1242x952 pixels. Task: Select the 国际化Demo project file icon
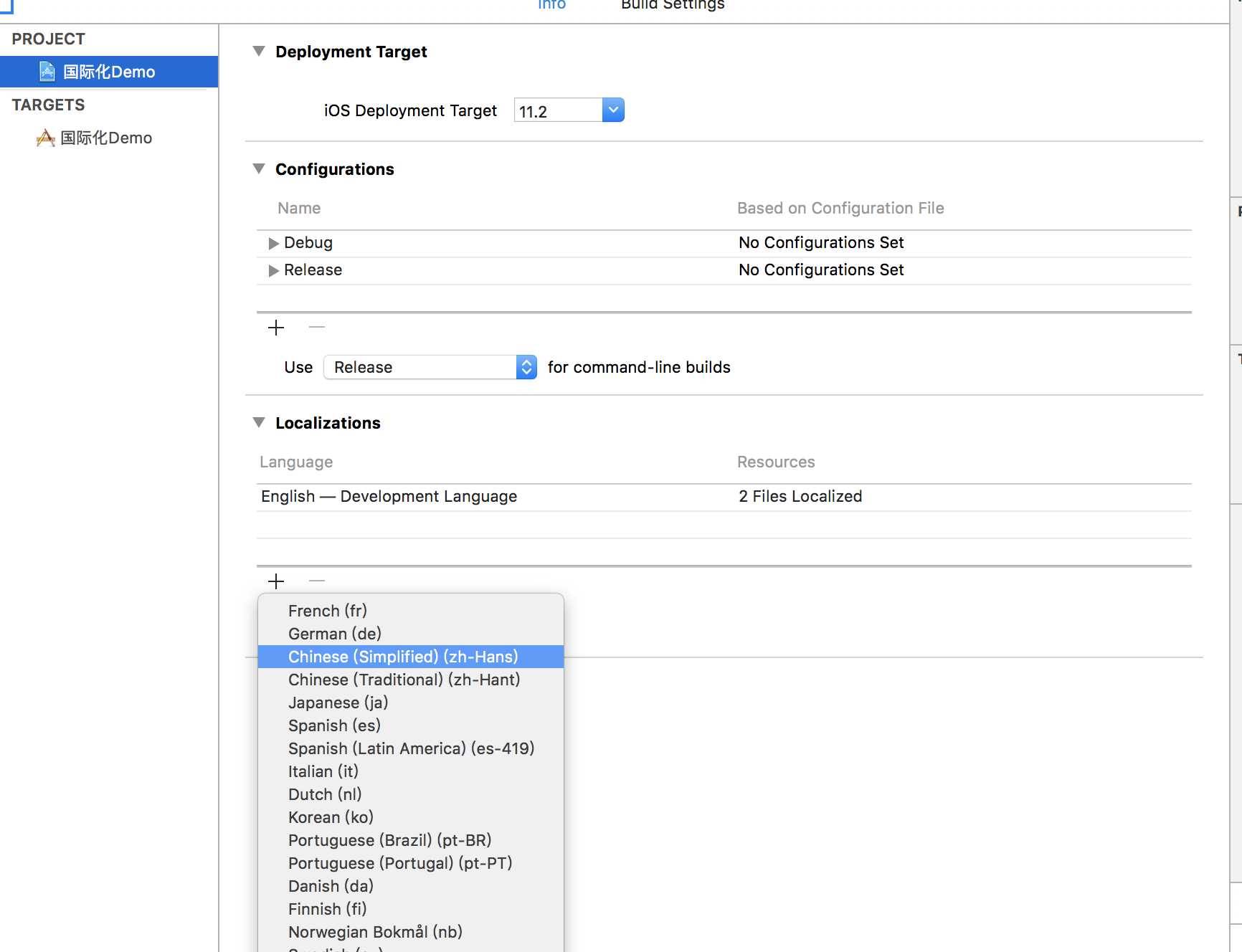click(47, 72)
